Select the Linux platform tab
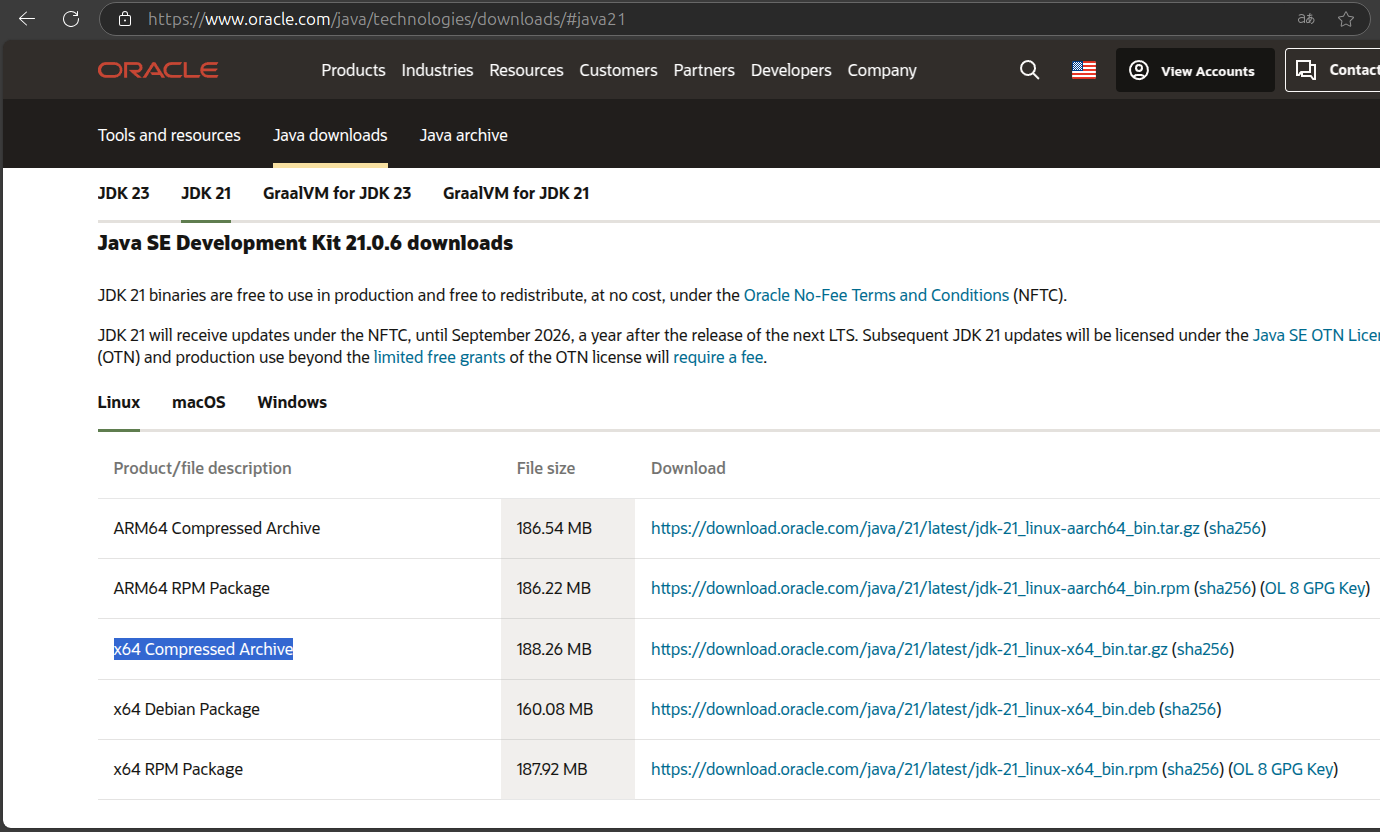This screenshot has height=832, width=1380. [x=119, y=402]
